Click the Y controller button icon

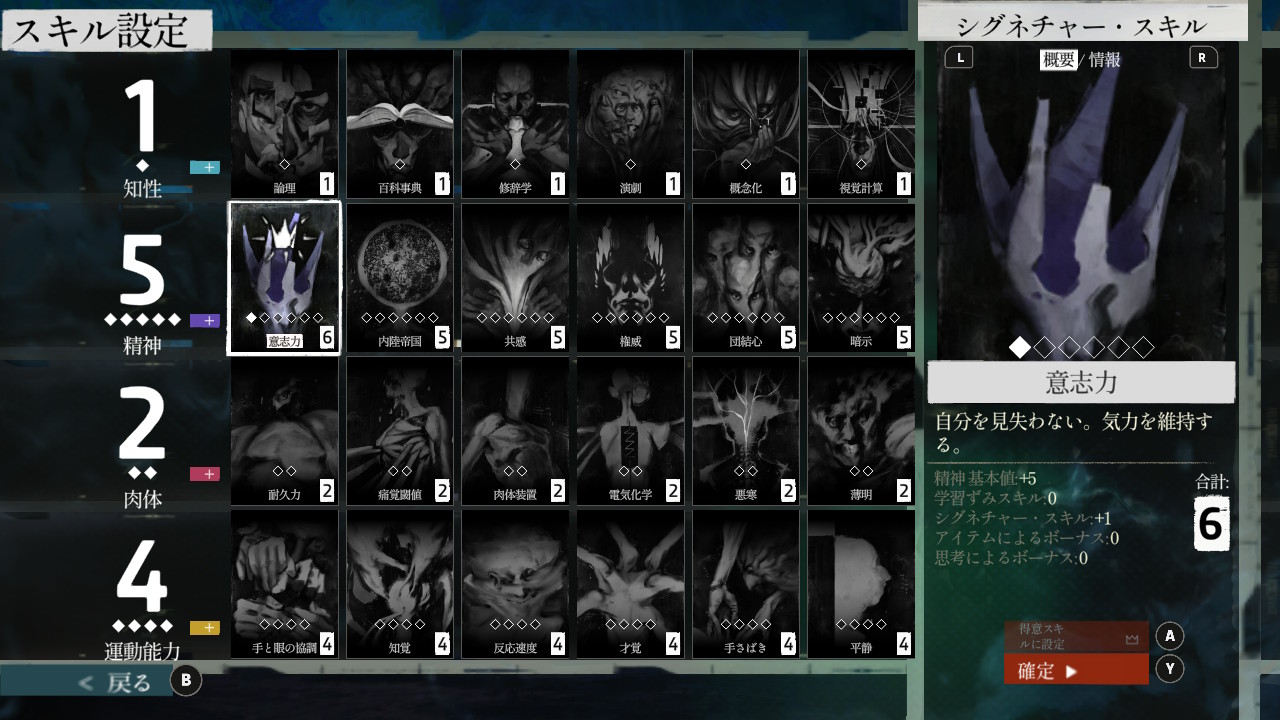[1170, 669]
